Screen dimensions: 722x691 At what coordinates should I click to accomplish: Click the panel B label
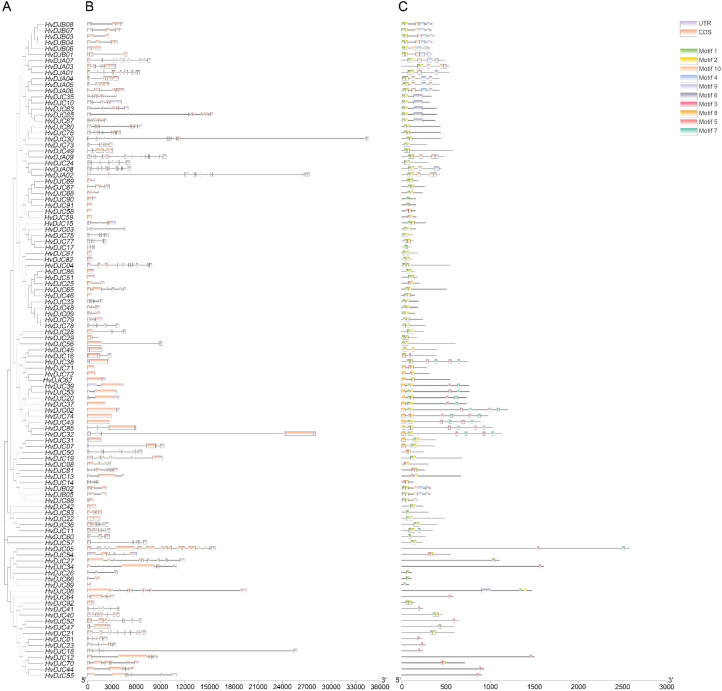(x=90, y=6)
